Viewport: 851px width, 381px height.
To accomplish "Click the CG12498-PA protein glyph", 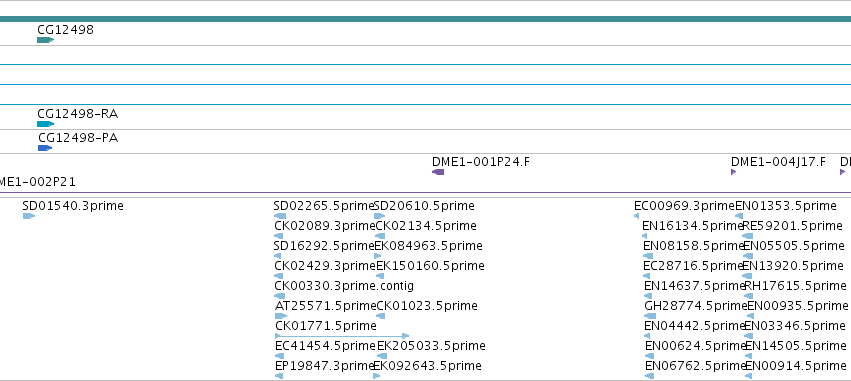I will tap(45, 148).
